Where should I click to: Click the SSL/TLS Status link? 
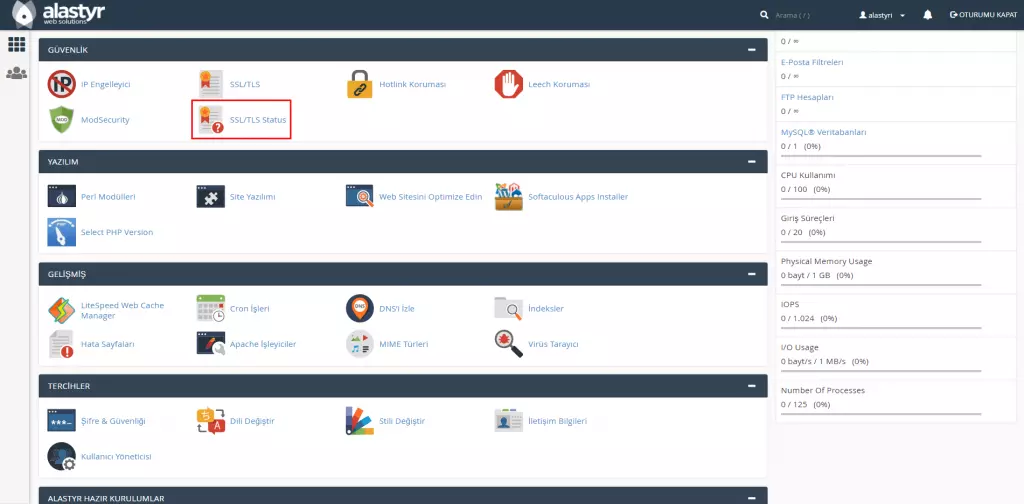pyautogui.click(x=258, y=120)
